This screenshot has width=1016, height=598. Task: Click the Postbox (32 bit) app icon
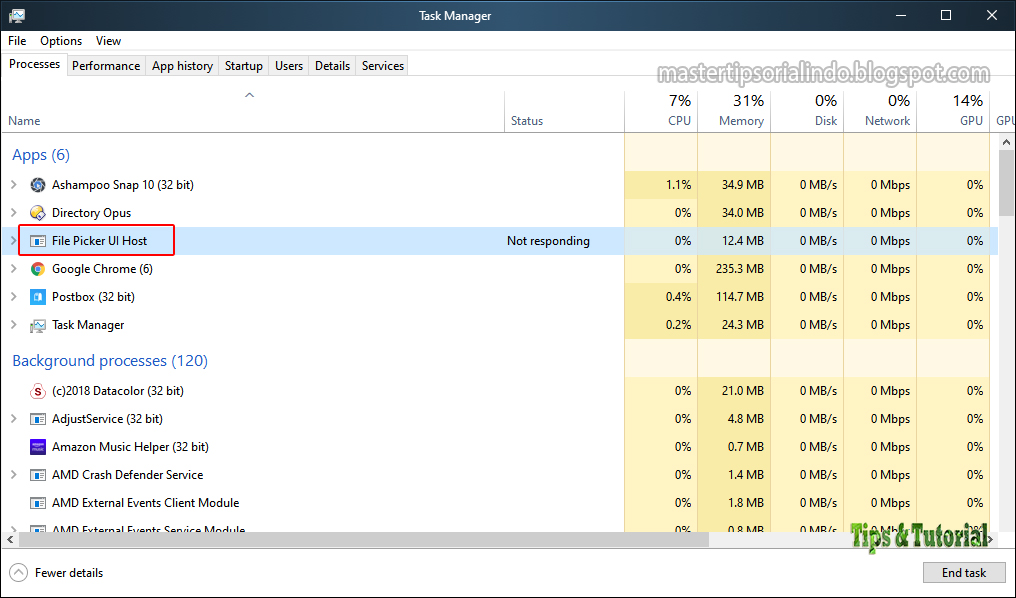click(37, 296)
